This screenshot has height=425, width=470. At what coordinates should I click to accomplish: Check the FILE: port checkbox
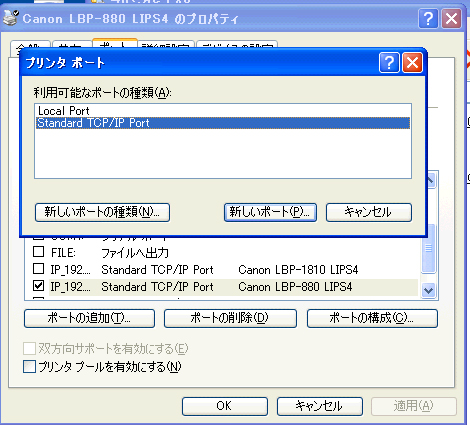tap(39, 251)
